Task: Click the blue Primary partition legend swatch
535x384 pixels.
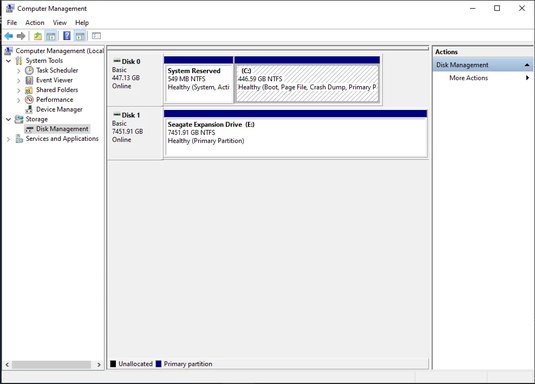Action: click(x=158, y=364)
